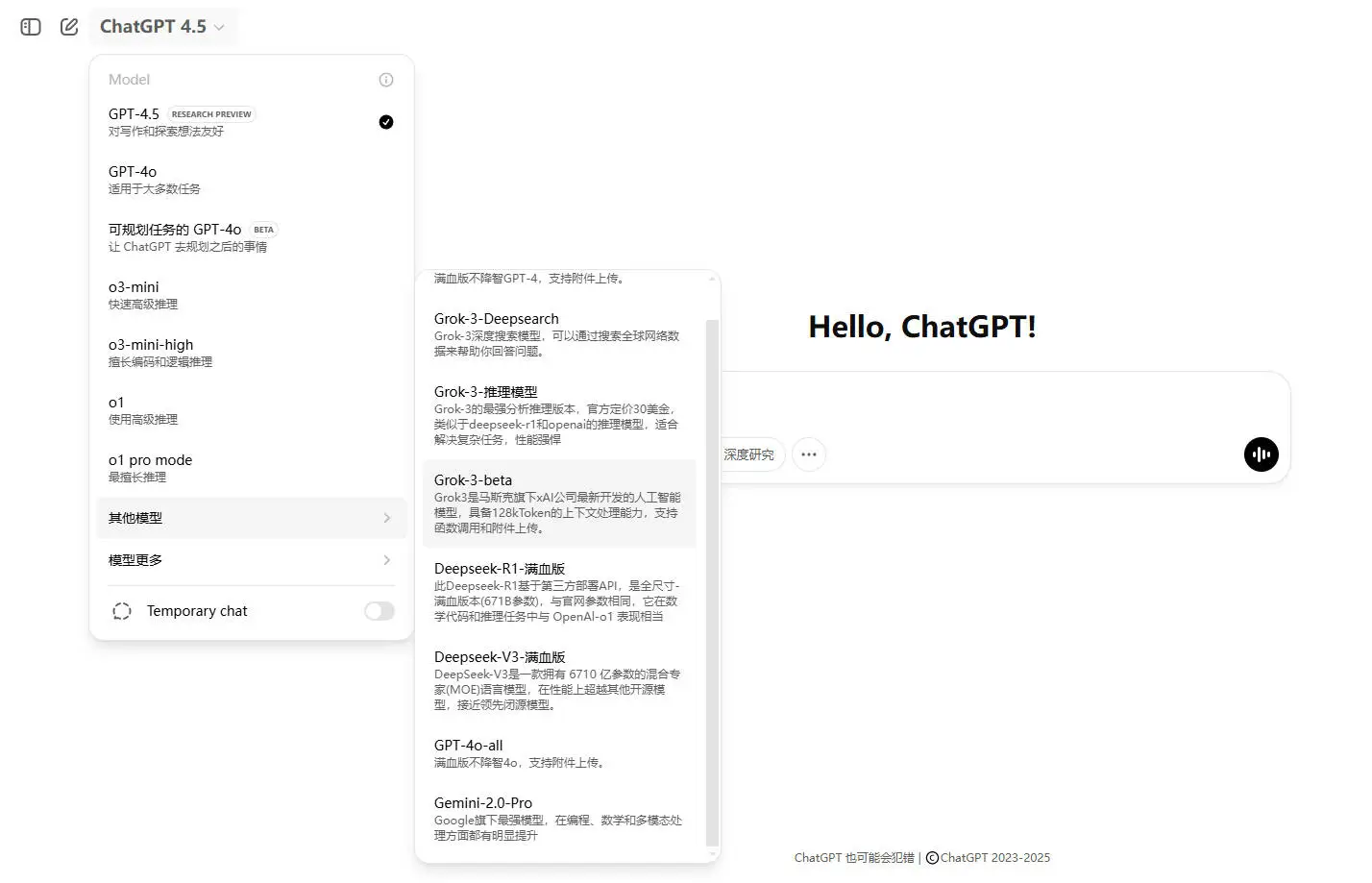Choose Gemini-2.0-Pro model
The width and height of the screenshot is (1372, 883).
click(x=559, y=819)
